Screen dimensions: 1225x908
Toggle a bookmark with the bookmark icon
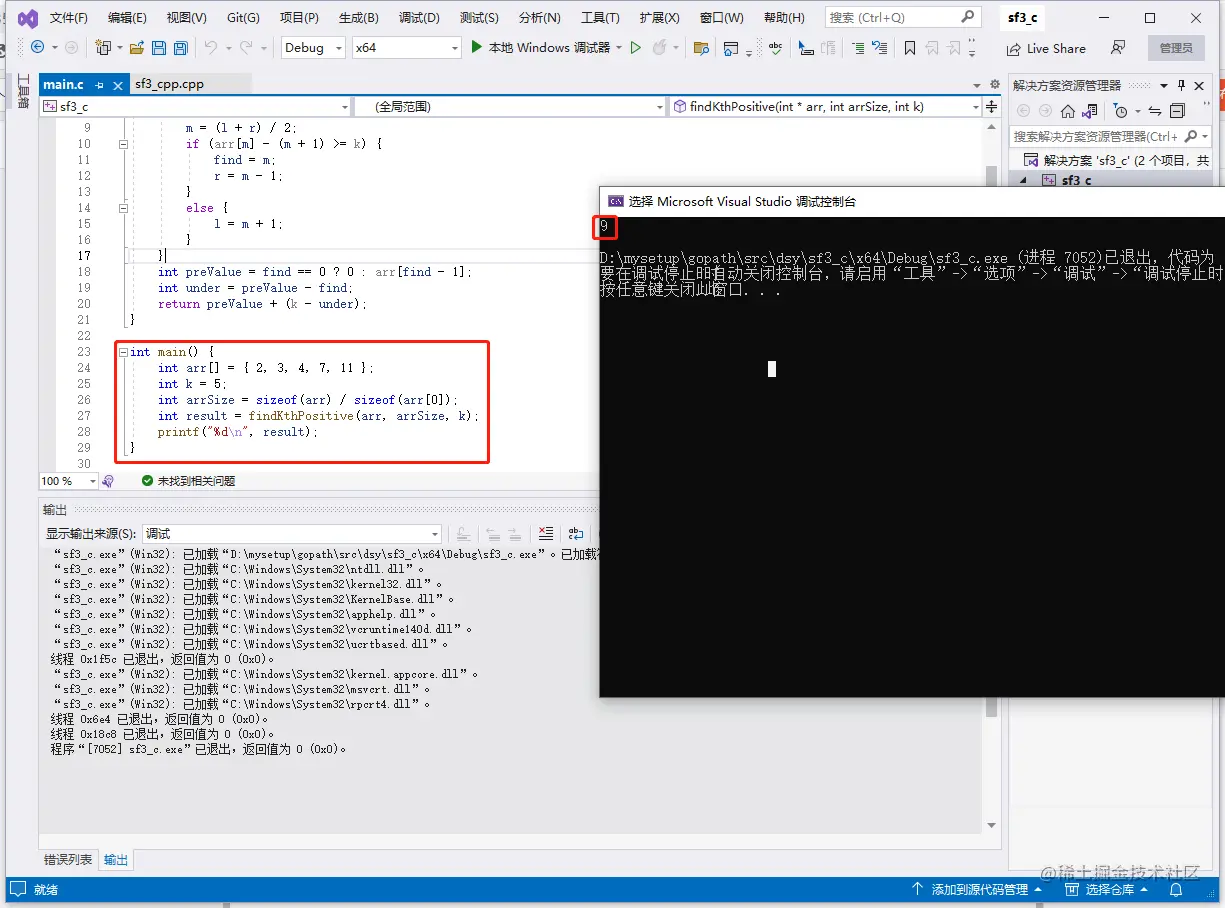tap(910, 47)
